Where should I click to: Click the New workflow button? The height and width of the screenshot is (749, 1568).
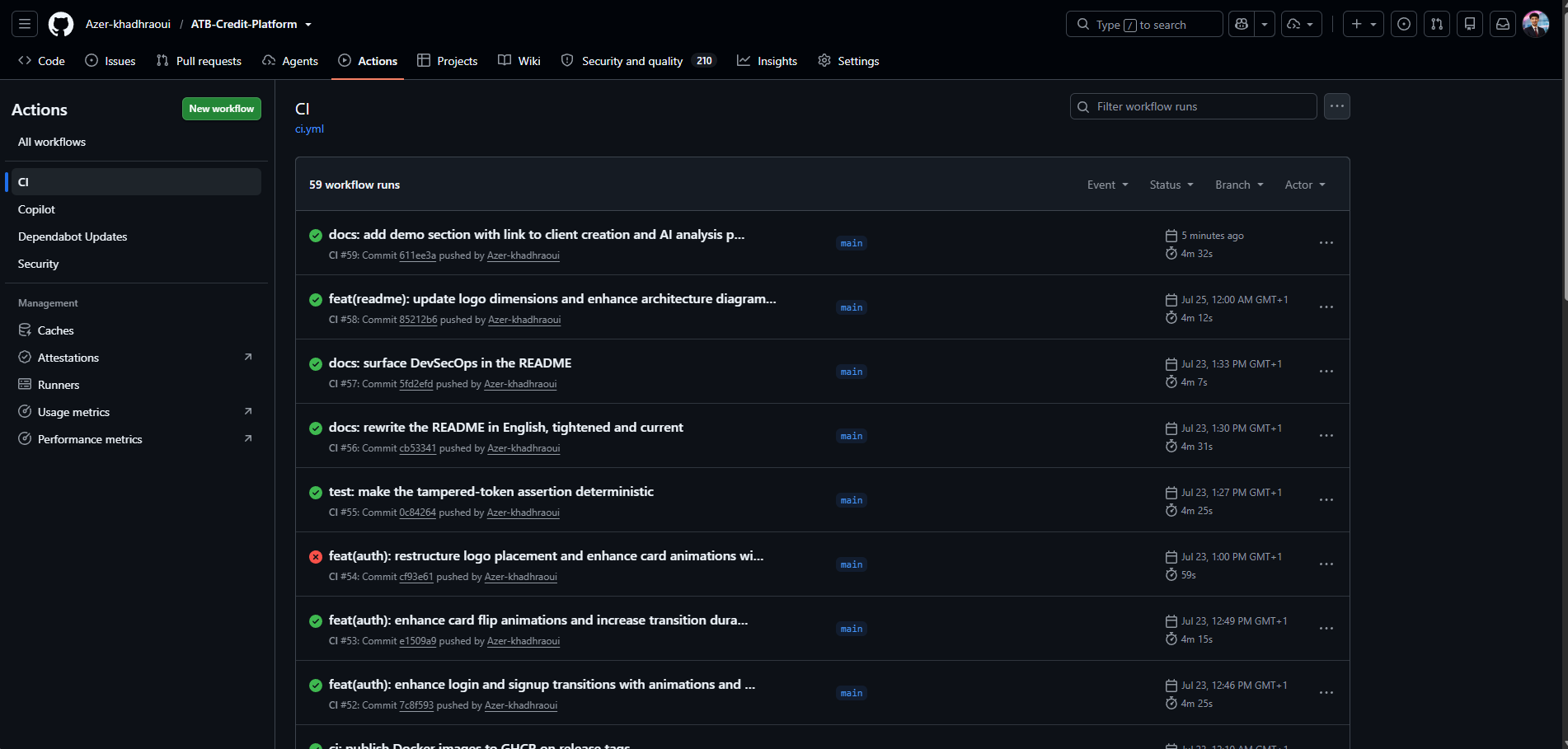click(222, 109)
